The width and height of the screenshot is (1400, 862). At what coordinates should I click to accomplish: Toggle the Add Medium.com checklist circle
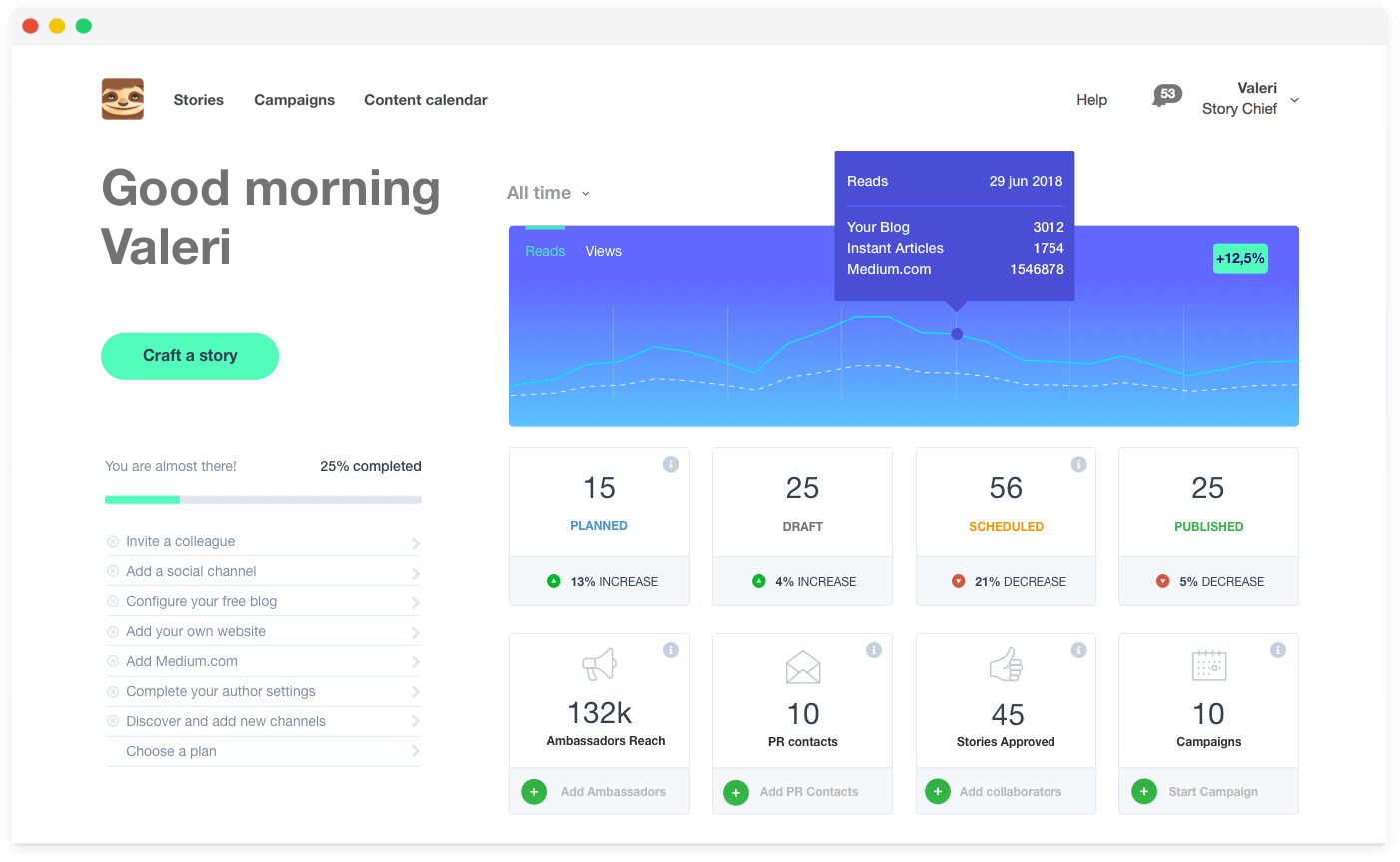coord(113,662)
